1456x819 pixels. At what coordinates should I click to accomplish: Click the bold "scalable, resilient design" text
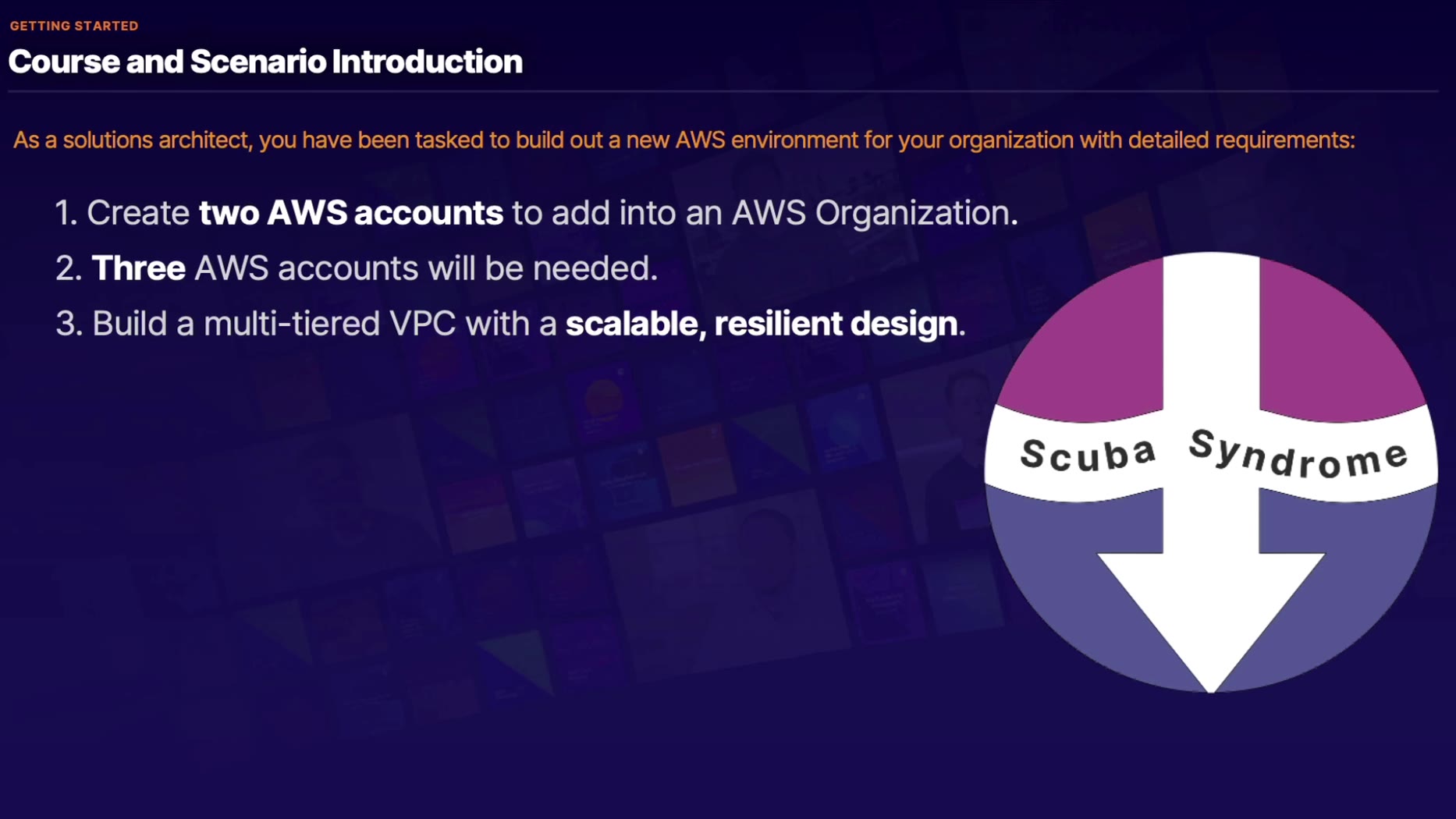[x=761, y=324]
